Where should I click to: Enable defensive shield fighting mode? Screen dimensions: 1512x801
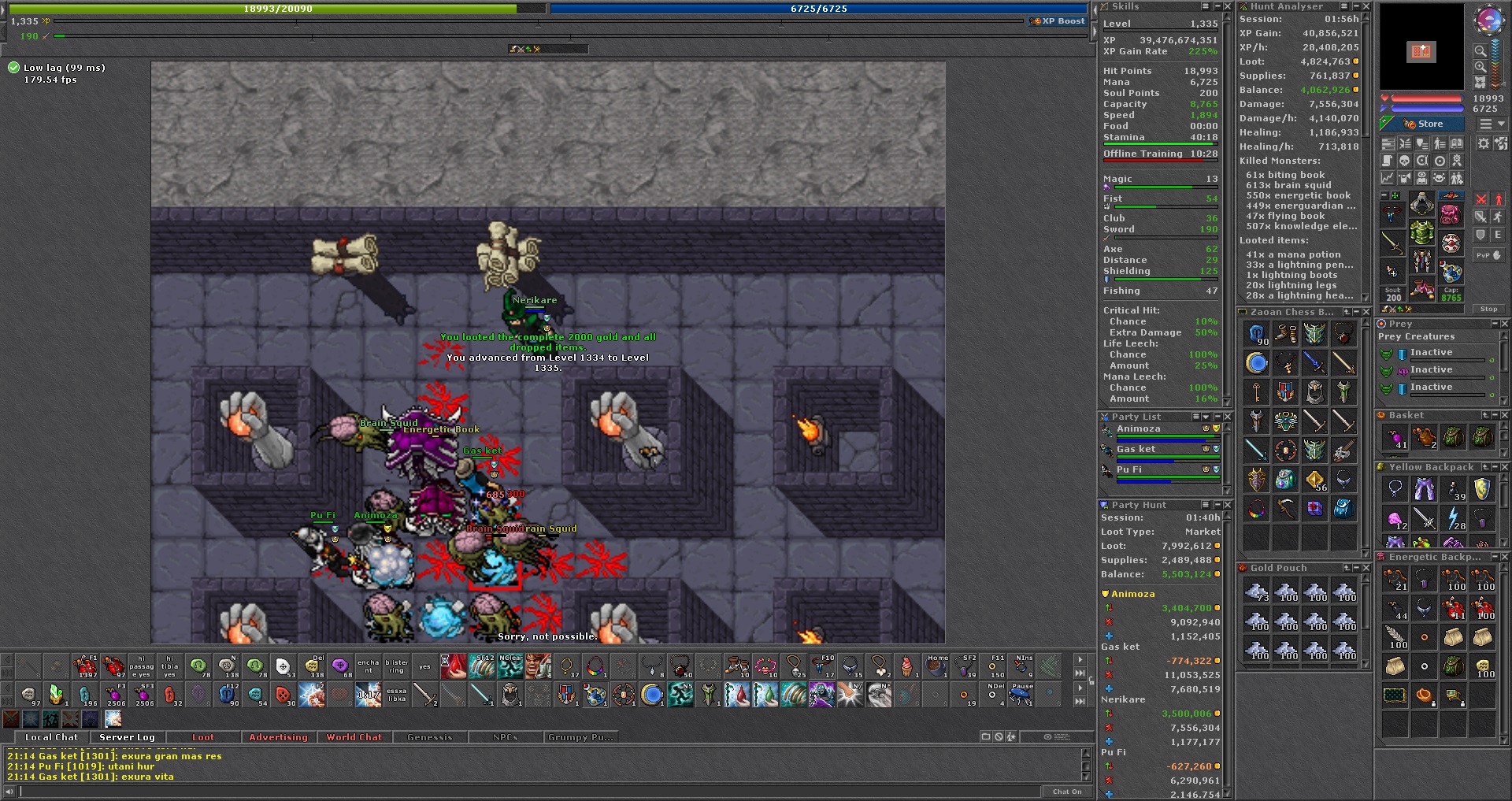point(1480,235)
